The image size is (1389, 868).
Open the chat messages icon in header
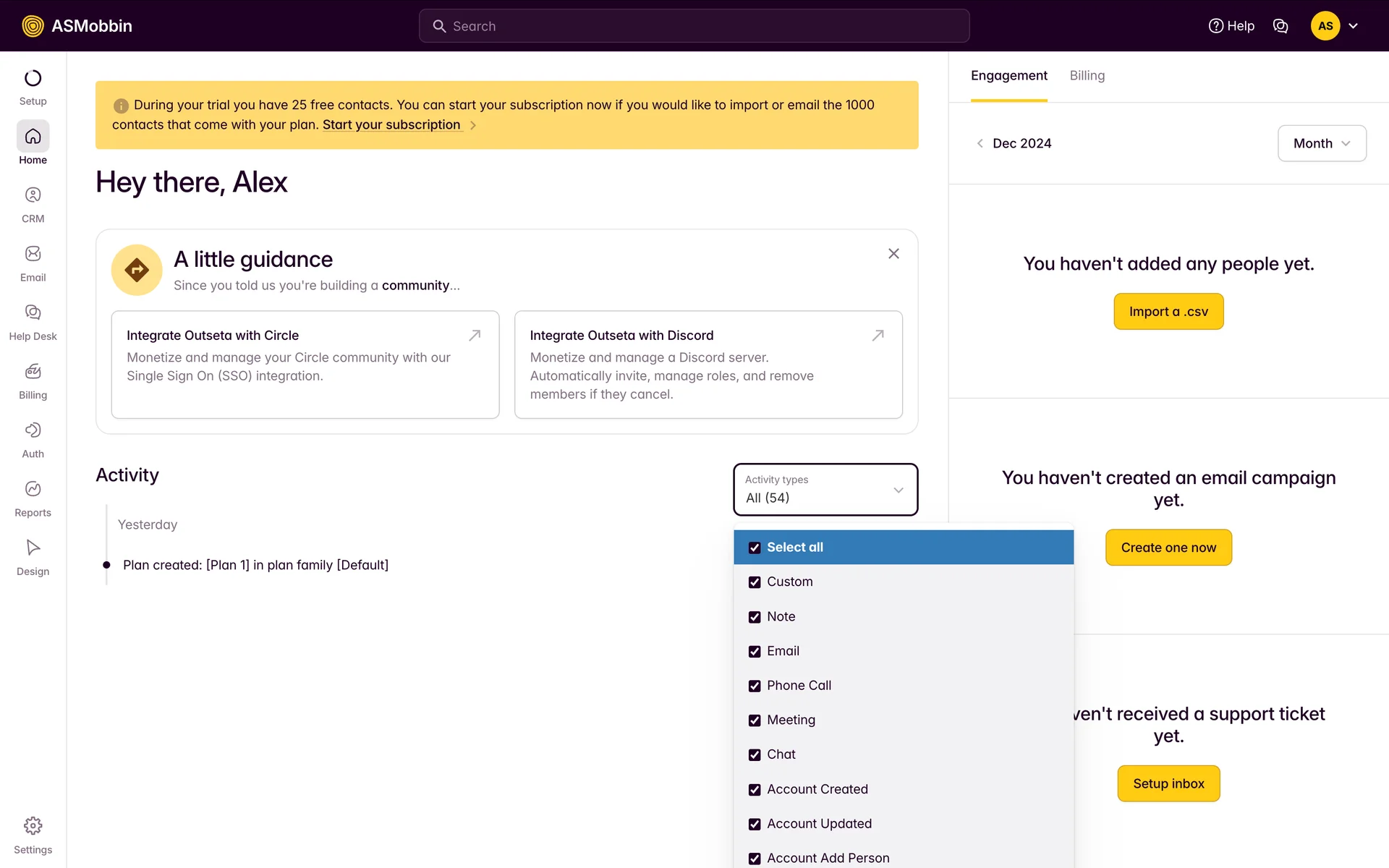[x=1280, y=26]
